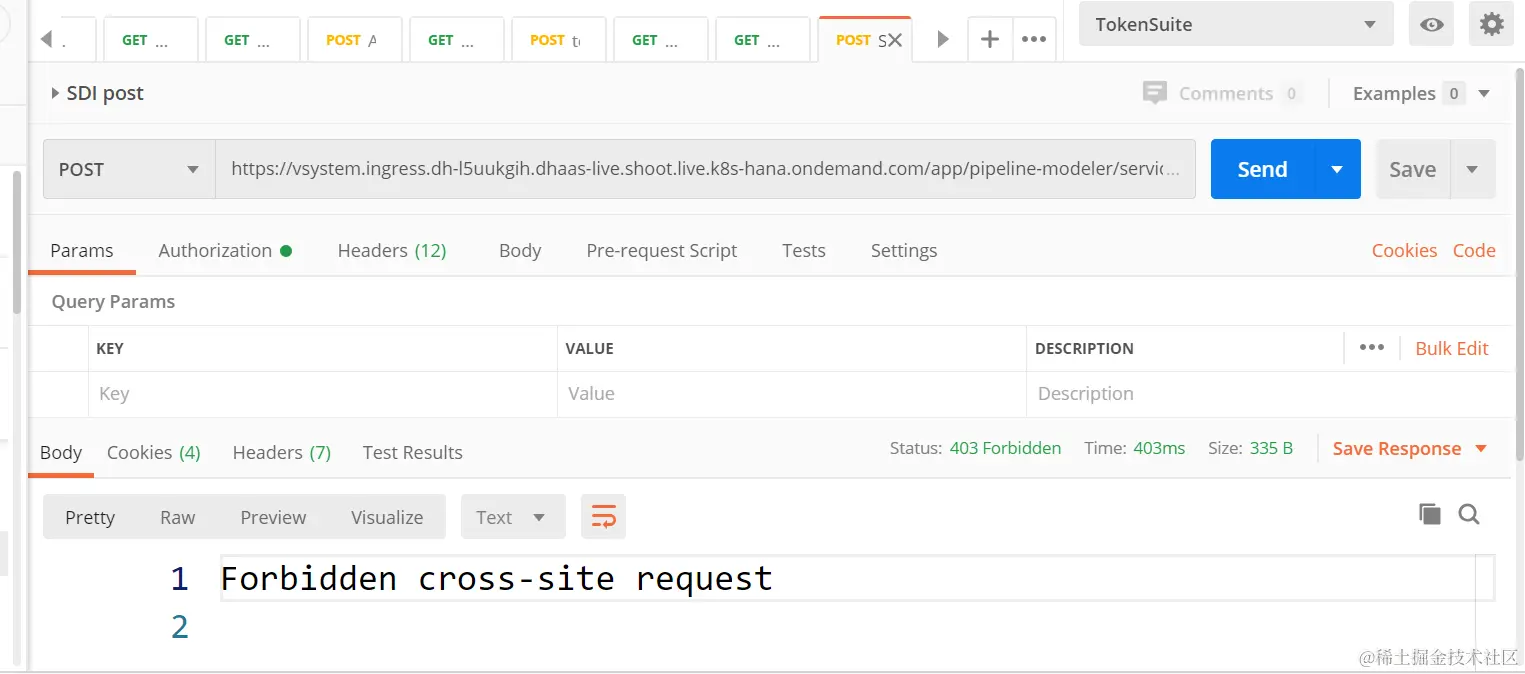Toggle line wrap icon in response toolbar
The image size is (1525, 674).
(x=603, y=517)
